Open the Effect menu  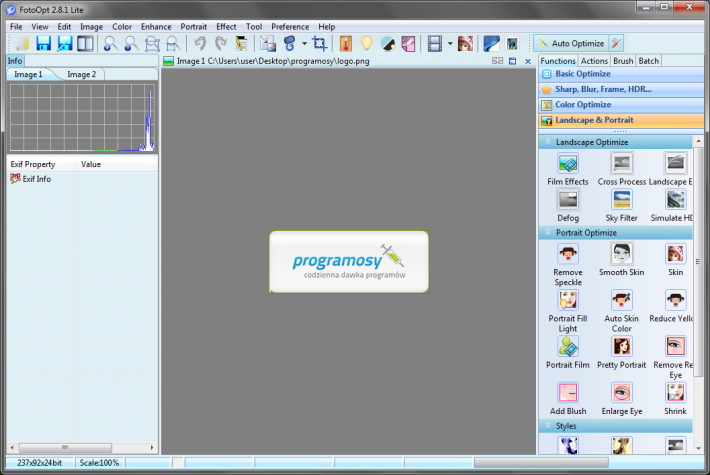(x=226, y=27)
